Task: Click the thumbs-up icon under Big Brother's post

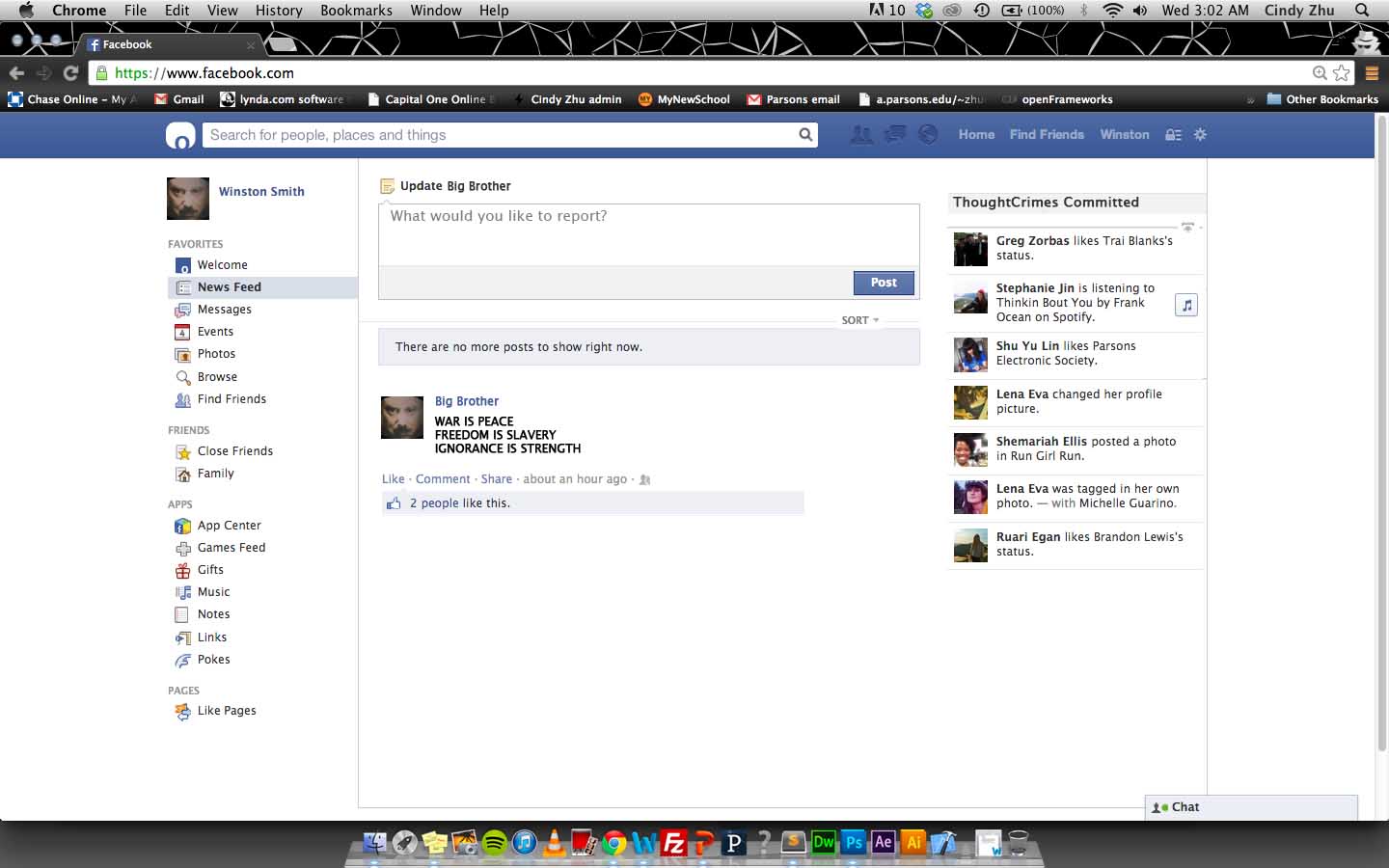Action: (x=393, y=503)
